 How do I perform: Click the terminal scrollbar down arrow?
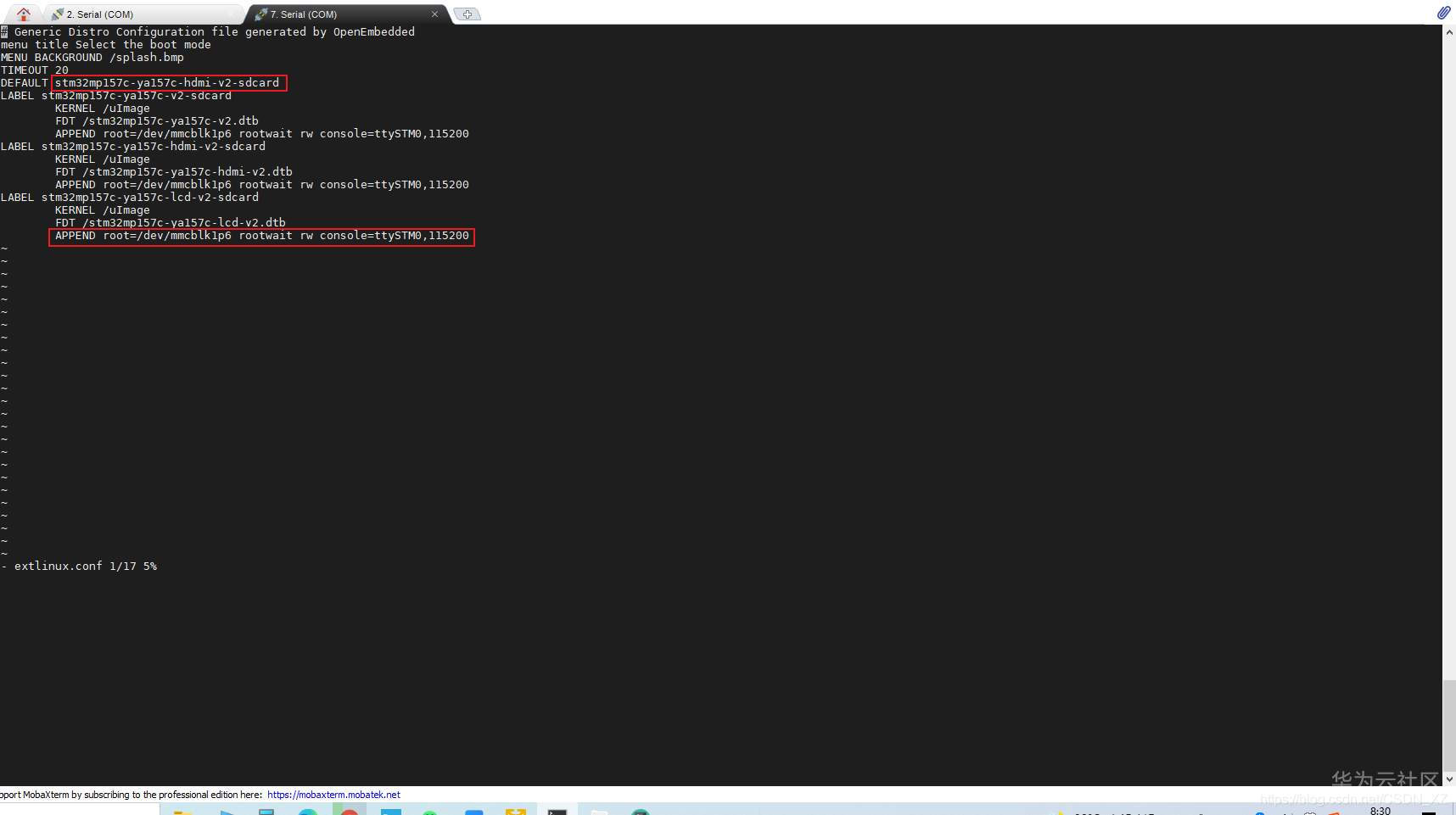[x=1449, y=779]
